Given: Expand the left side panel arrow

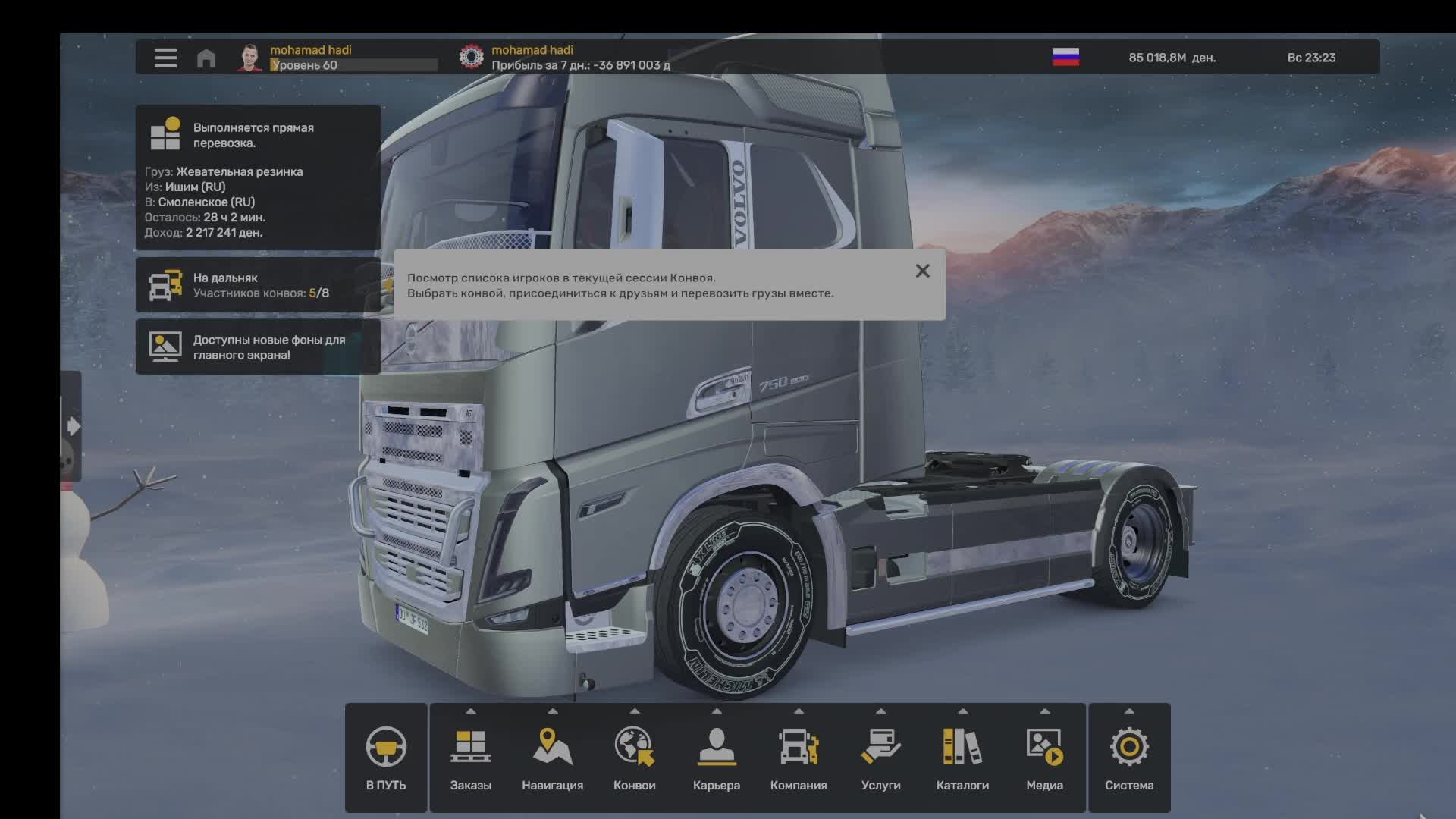Looking at the screenshot, I should click(x=74, y=426).
